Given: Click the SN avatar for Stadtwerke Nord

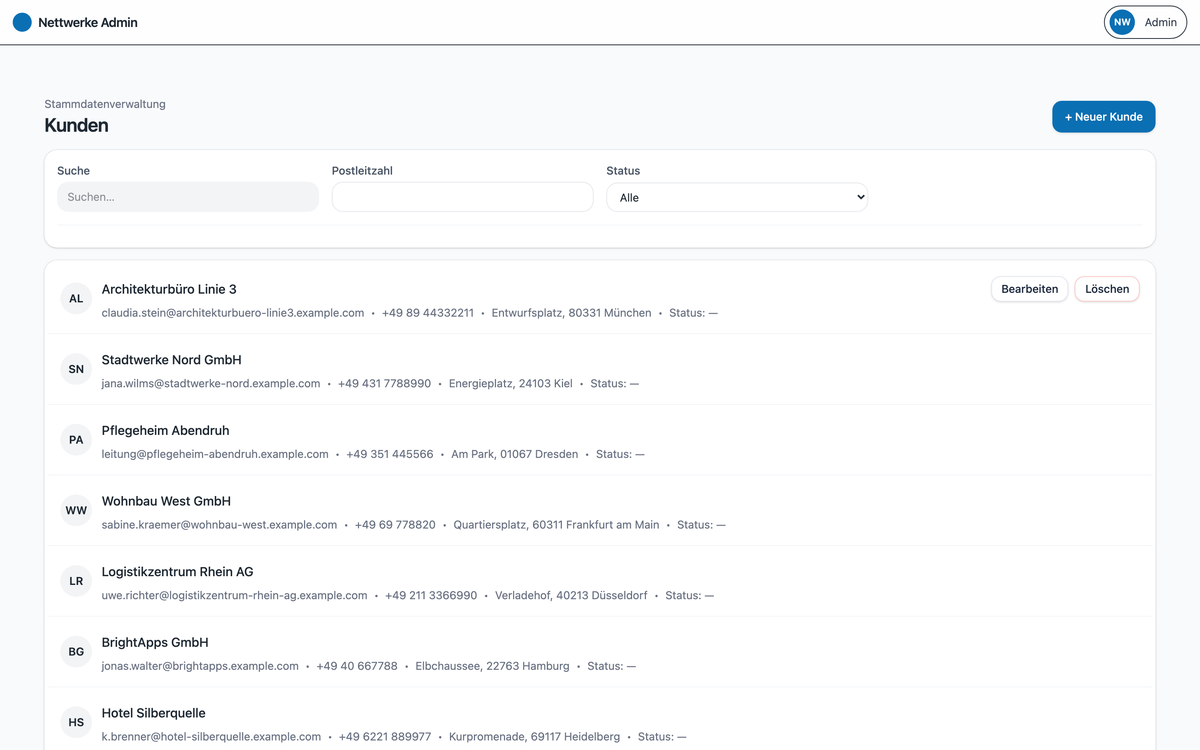Looking at the screenshot, I should coord(76,369).
